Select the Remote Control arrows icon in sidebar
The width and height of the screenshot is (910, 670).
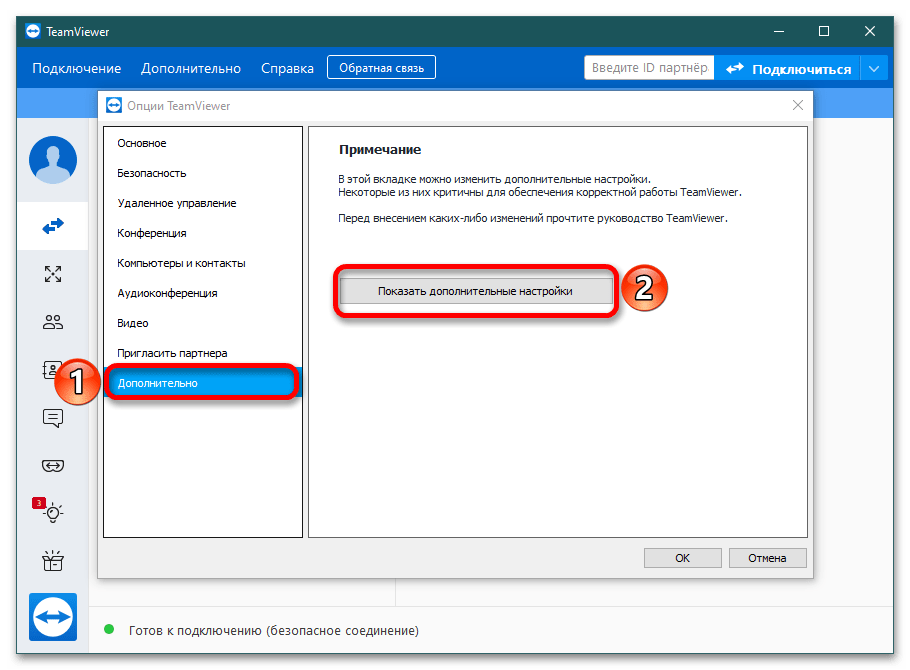tap(53, 227)
